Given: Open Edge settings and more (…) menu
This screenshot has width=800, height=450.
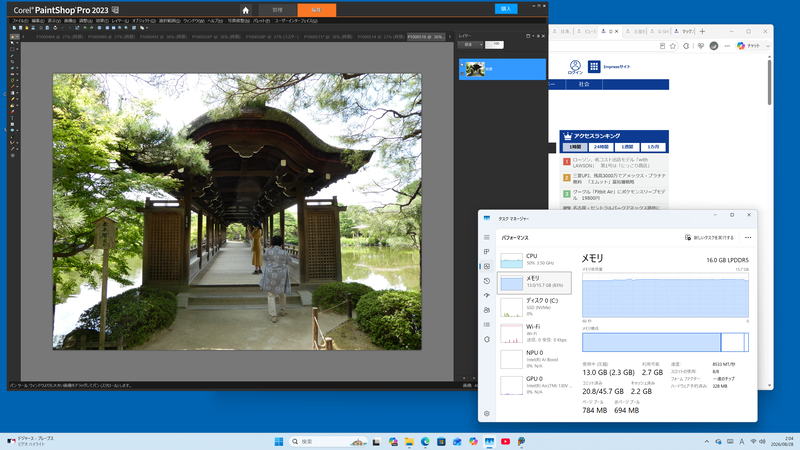Looking at the screenshot, I should (727, 46).
